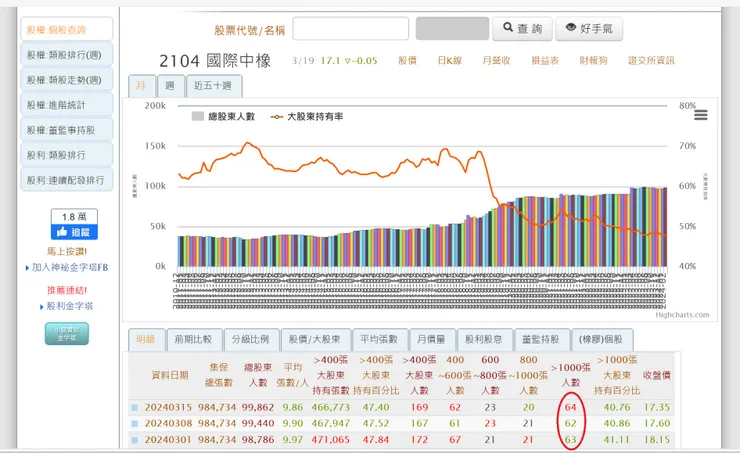Switch to the 明細 table tab
Image resolution: width=740 pixels, height=453 pixels.
(146, 339)
